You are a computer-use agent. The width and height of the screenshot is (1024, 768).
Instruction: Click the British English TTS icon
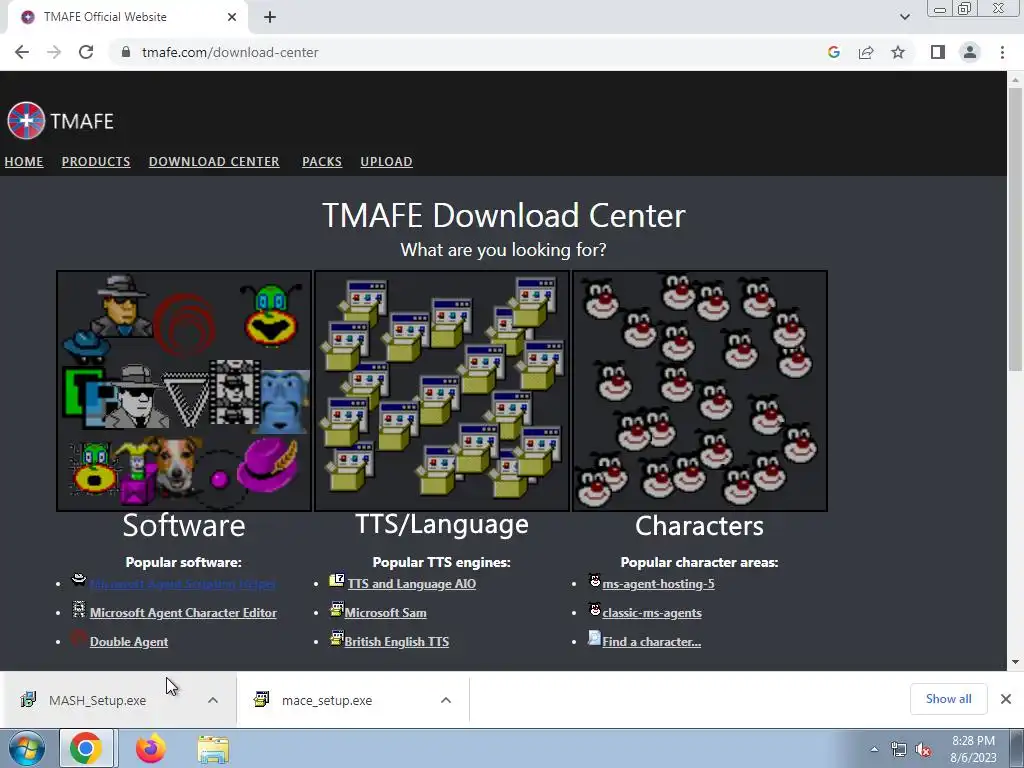click(336, 638)
